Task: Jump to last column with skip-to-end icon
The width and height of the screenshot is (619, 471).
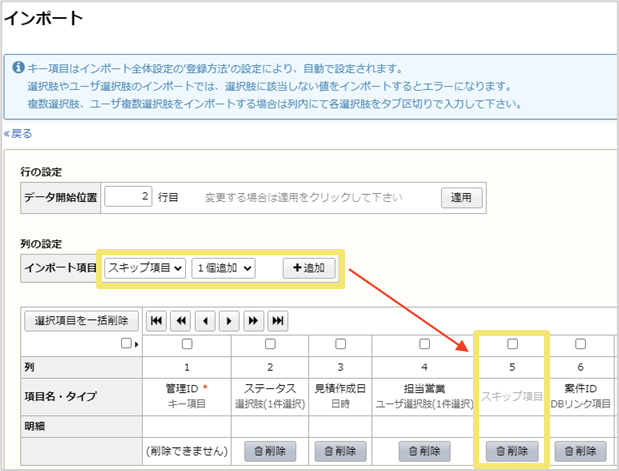Action: point(278,321)
